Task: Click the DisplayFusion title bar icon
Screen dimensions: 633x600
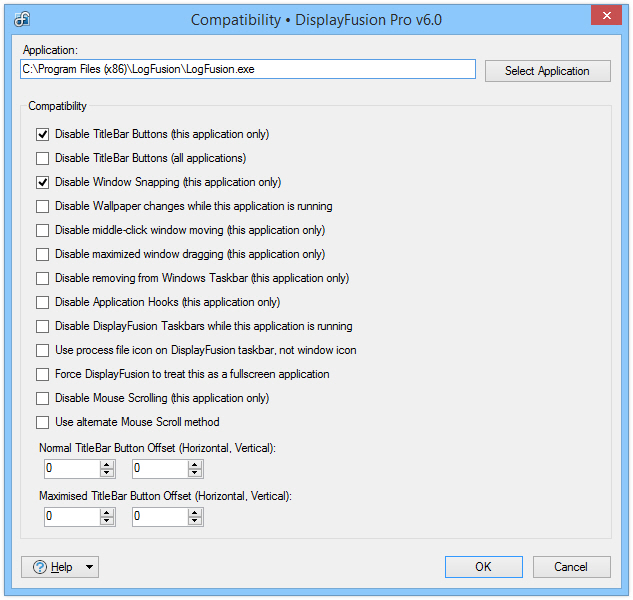Action: [x=22, y=19]
